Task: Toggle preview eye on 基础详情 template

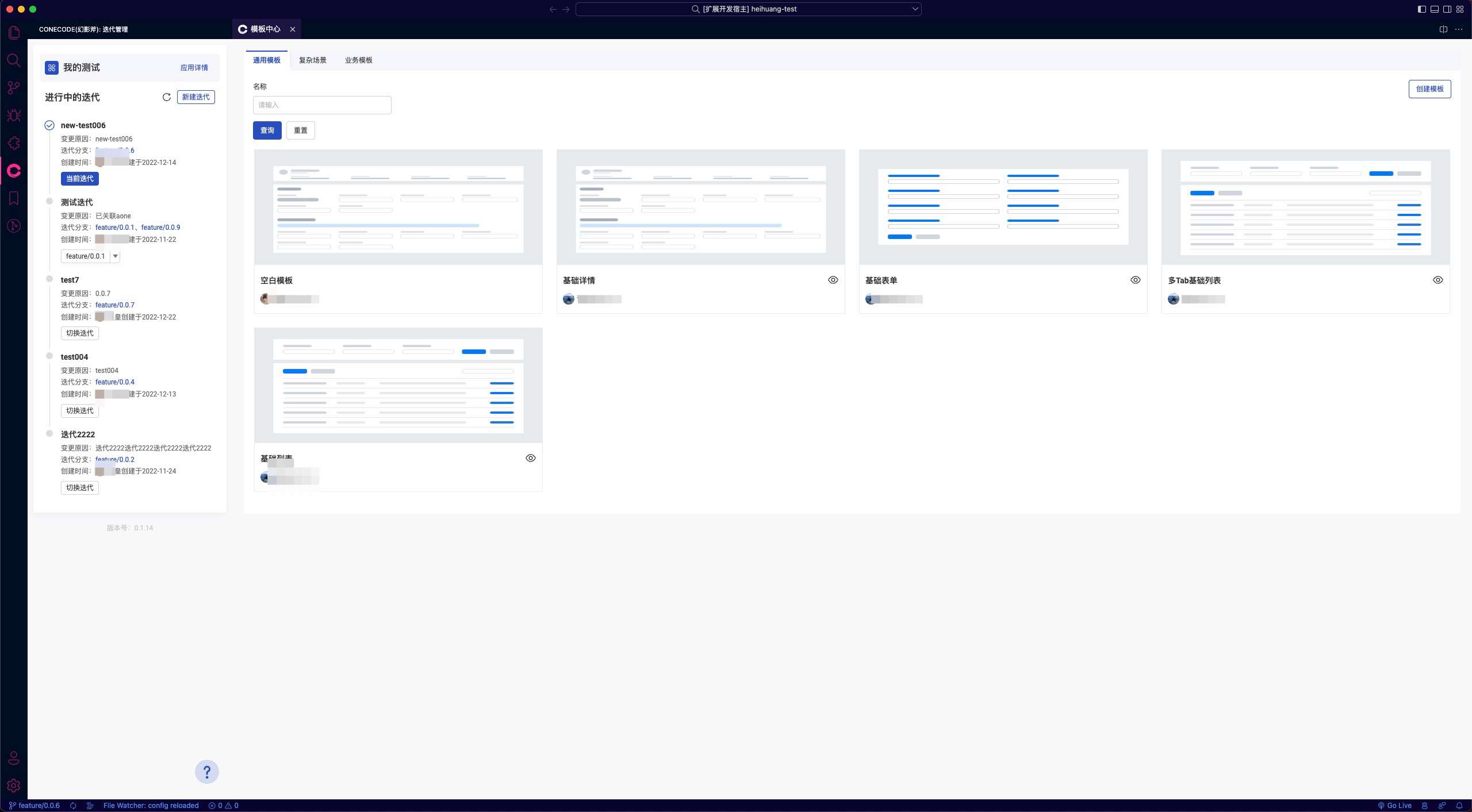Action: (833, 280)
